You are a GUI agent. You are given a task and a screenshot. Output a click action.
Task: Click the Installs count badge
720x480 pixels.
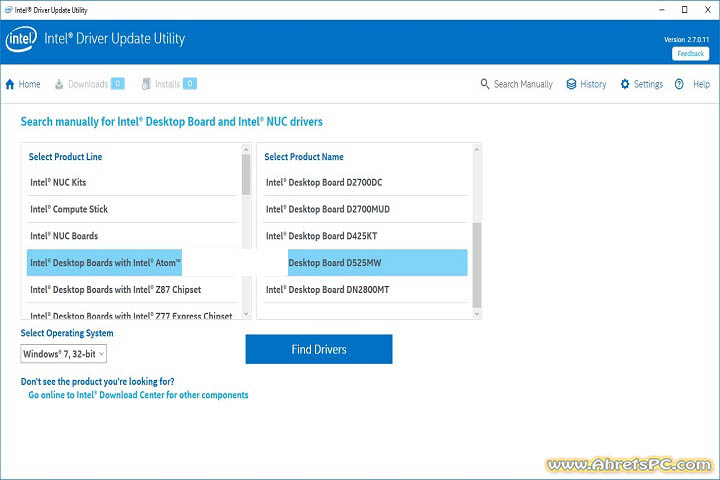tap(190, 84)
